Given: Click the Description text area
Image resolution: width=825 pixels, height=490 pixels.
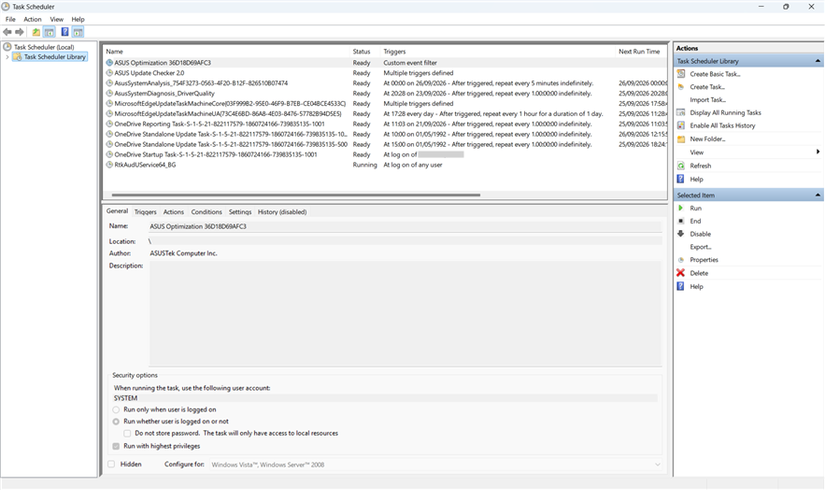Looking at the screenshot, I should click(x=405, y=313).
